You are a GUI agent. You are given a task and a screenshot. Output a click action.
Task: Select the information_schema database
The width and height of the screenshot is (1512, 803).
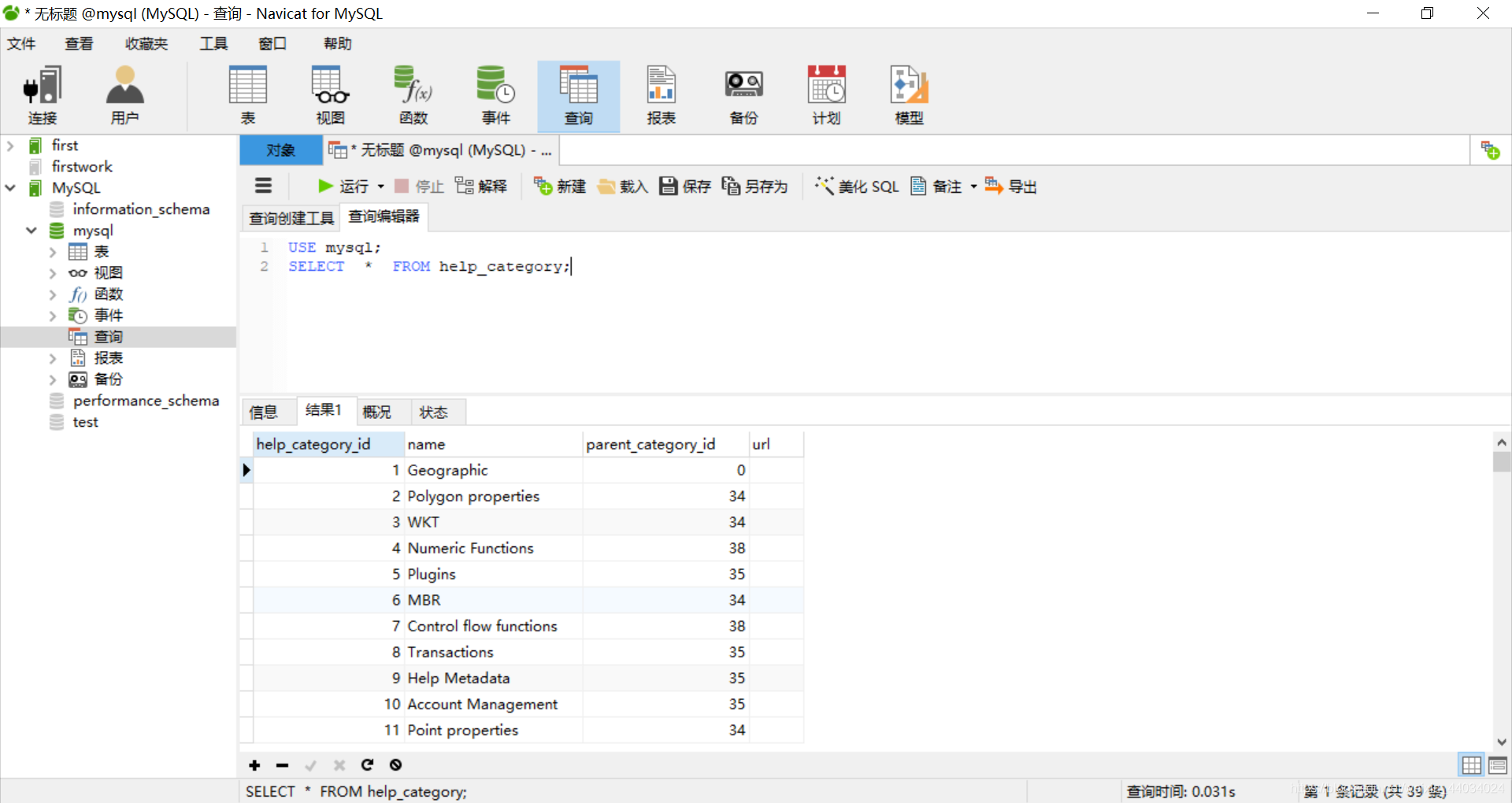[141, 209]
